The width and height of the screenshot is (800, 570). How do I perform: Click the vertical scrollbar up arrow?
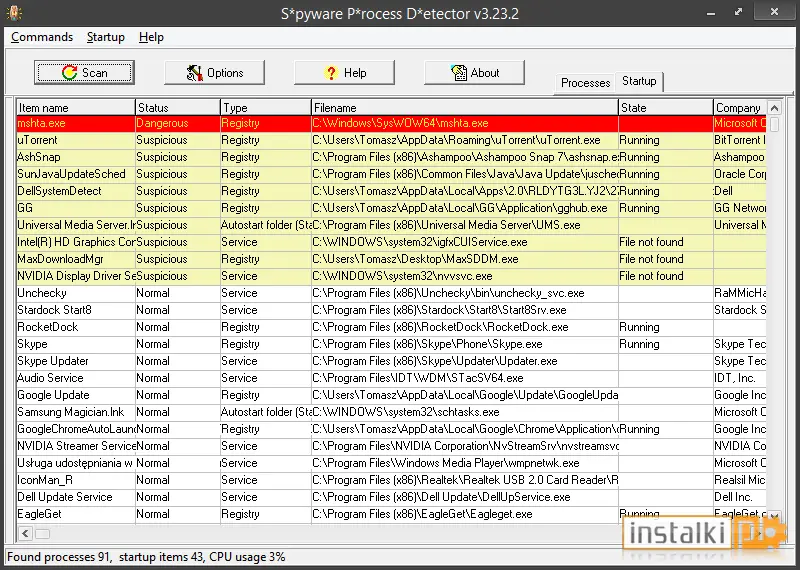[x=774, y=108]
